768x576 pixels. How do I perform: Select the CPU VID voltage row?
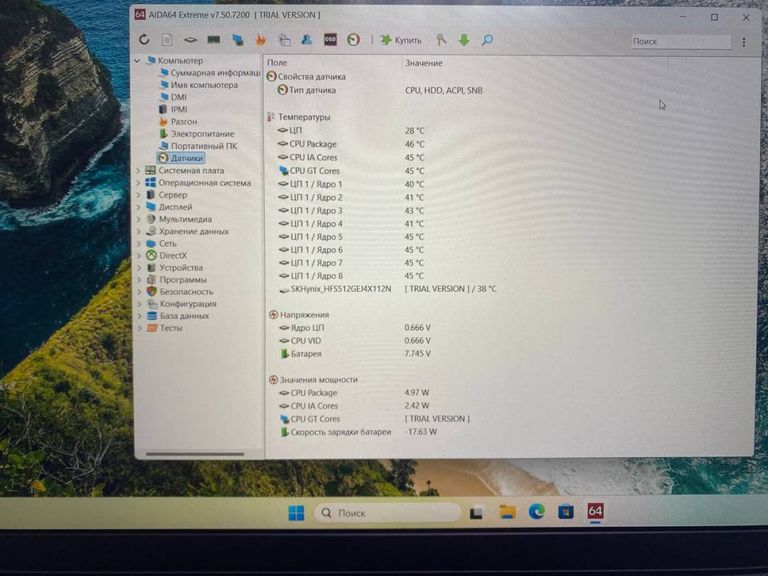pyautogui.click(x=355, y=340)
